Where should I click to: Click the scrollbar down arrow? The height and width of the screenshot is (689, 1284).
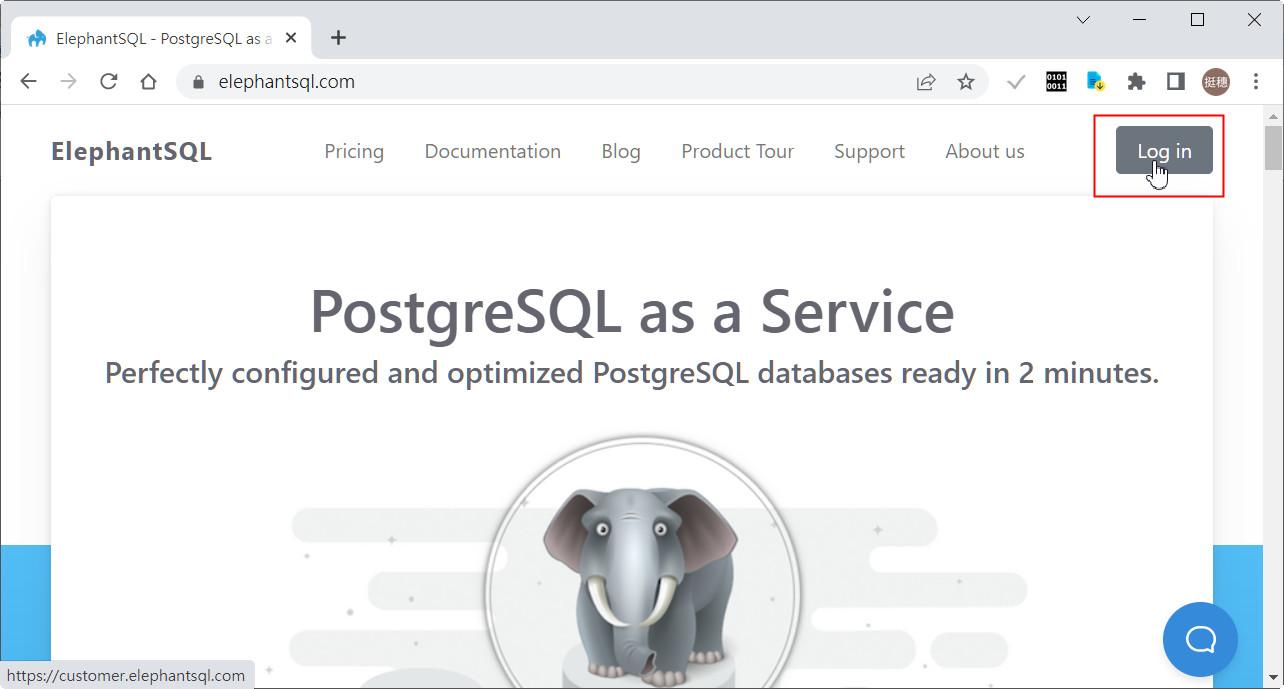[x=1273, y=677]
